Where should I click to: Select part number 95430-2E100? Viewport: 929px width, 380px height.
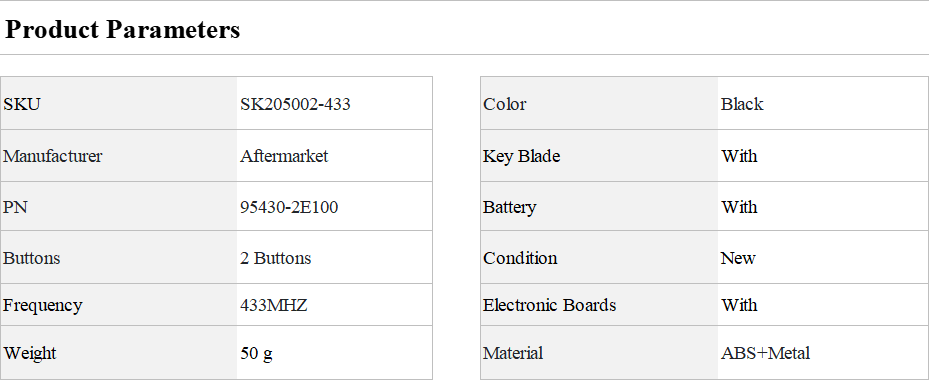click(x=289, y=207)
